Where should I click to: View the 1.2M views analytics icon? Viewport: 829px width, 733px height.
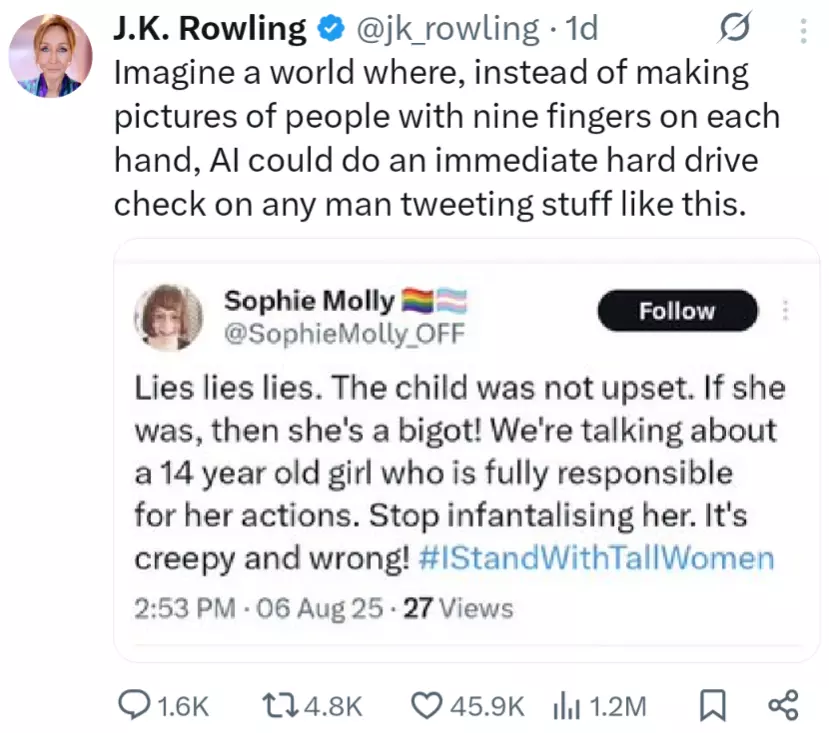coord(566,706)
